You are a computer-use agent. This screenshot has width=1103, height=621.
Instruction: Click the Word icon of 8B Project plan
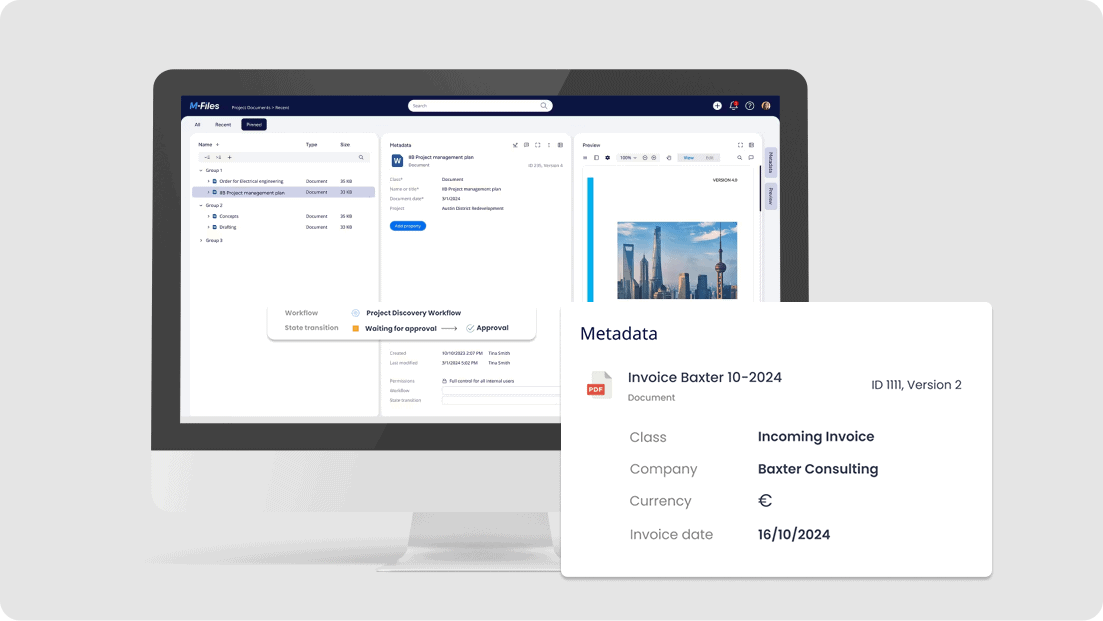pyautogui.click(x=397, y=160)
